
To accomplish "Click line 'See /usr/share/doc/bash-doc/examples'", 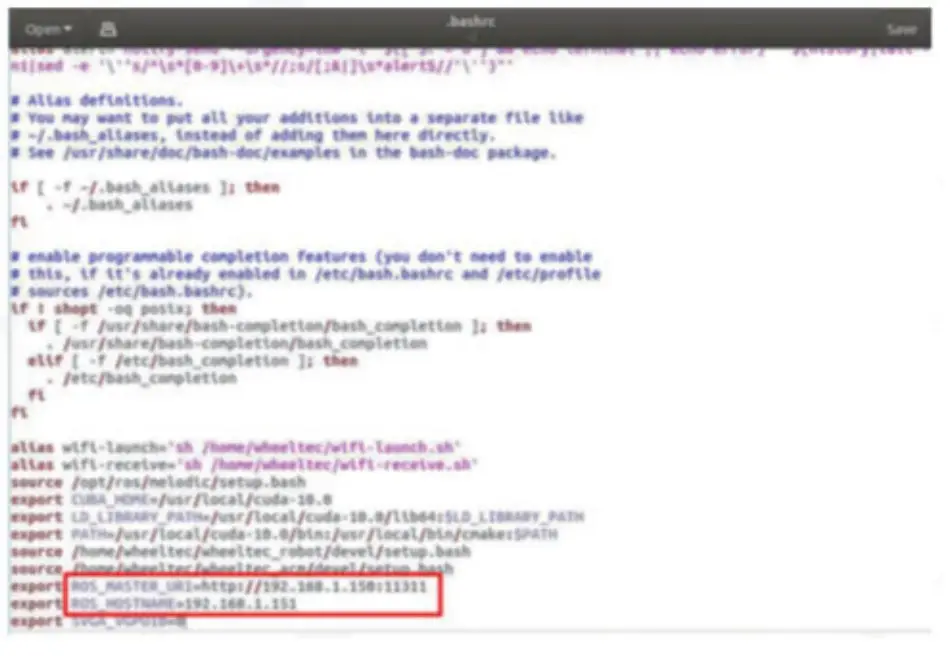I will coord(284,153).
